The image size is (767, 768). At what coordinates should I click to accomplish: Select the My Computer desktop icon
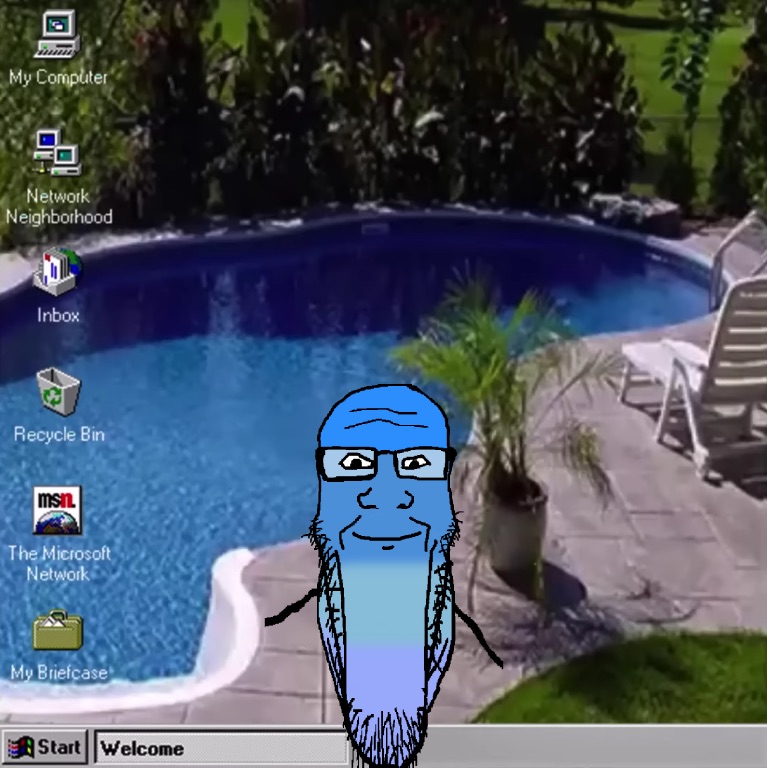57,35
